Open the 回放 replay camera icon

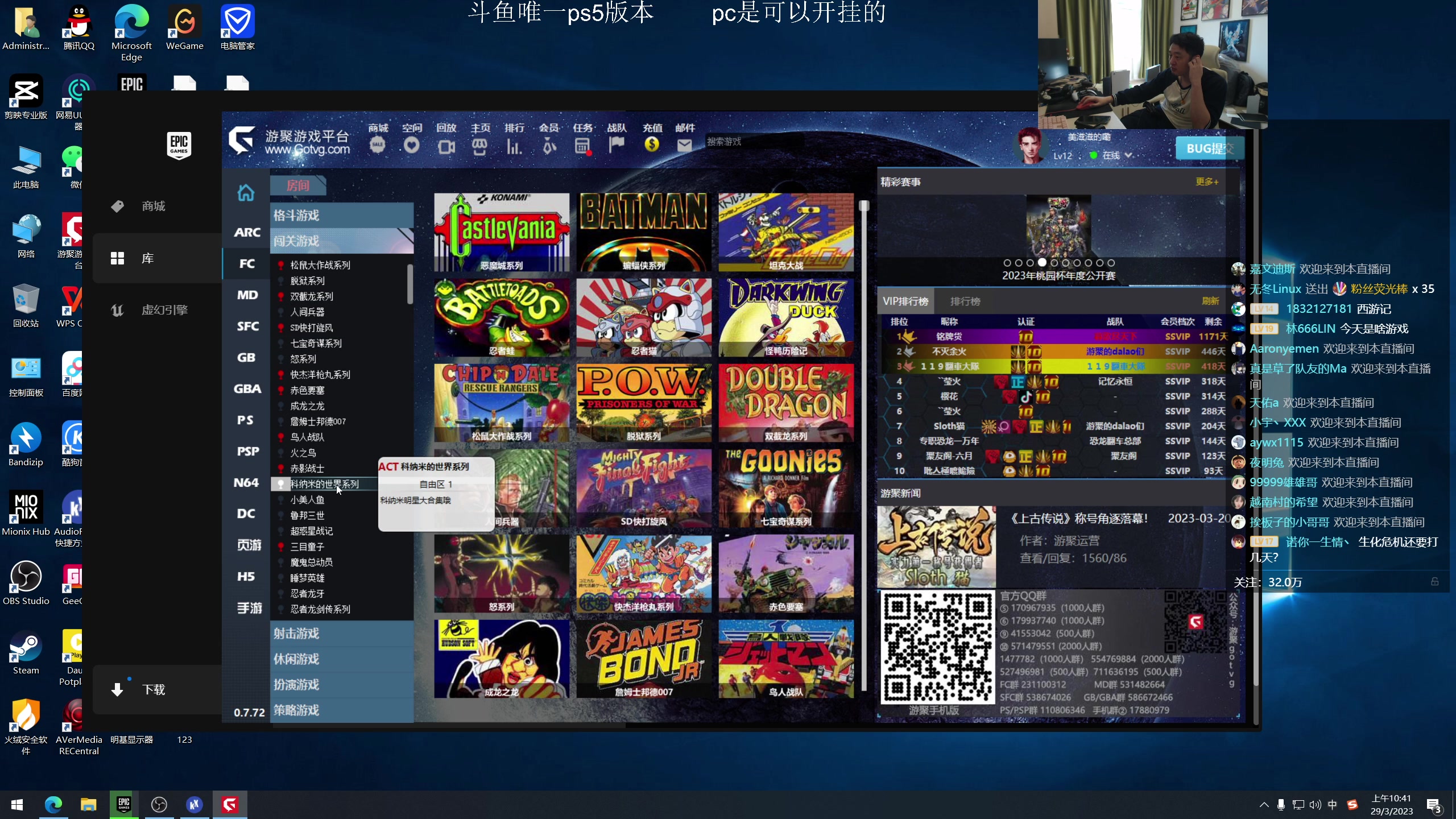(x=446, y=147)
